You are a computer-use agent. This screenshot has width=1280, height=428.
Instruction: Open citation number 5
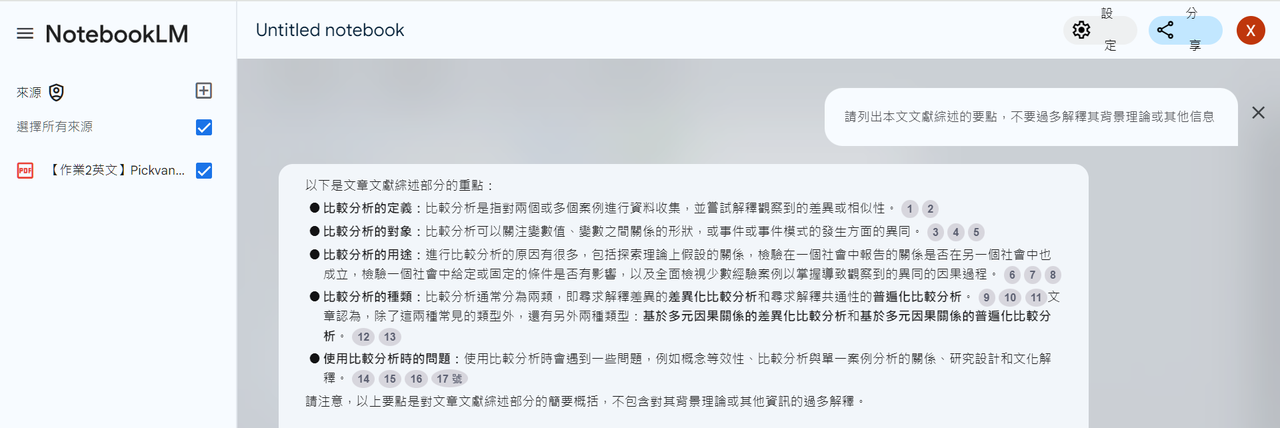click(x=976, y=232)
